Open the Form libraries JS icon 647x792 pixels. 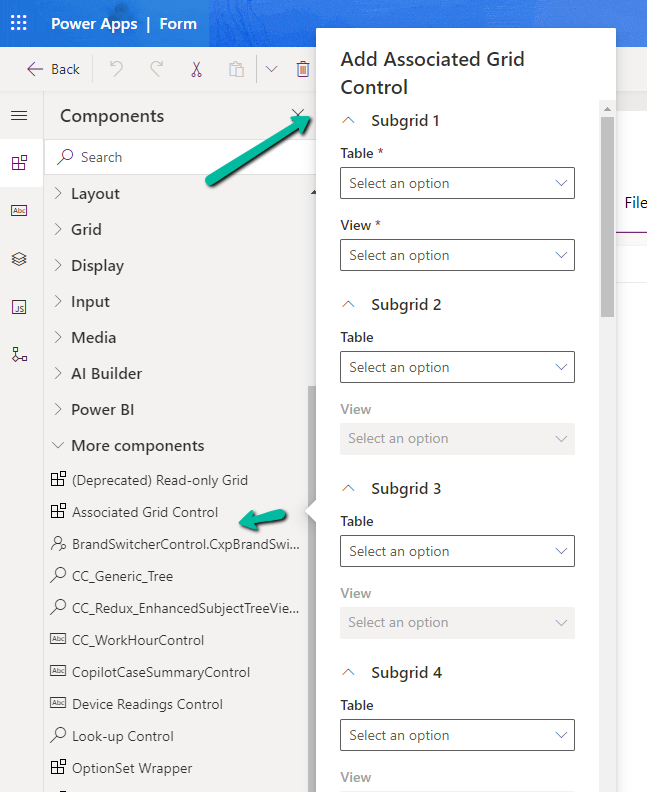pos(19,307)
